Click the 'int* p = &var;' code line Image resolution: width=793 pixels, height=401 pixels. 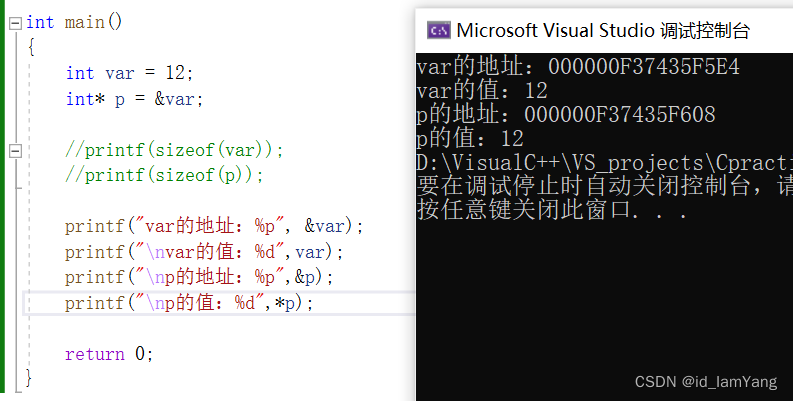point(135,99)
